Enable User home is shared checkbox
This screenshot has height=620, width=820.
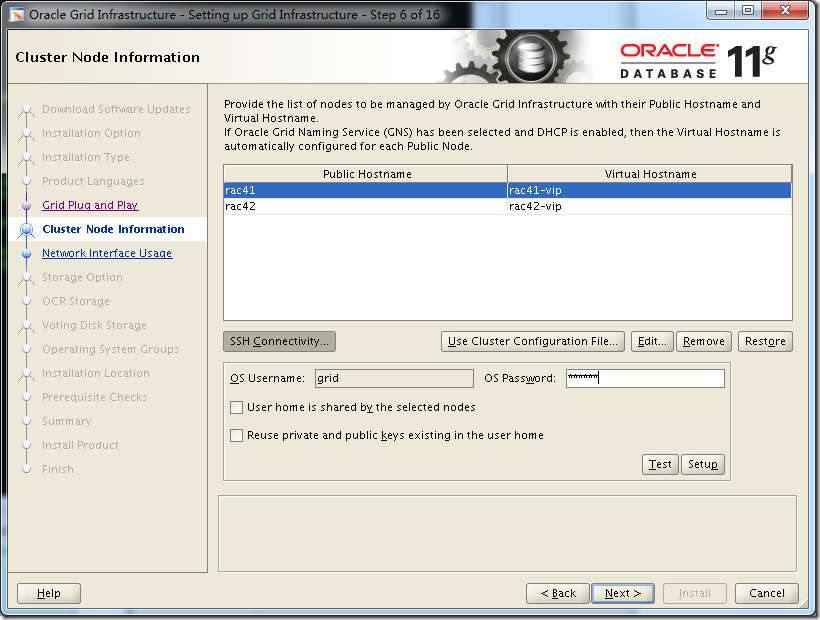point(236,407)
